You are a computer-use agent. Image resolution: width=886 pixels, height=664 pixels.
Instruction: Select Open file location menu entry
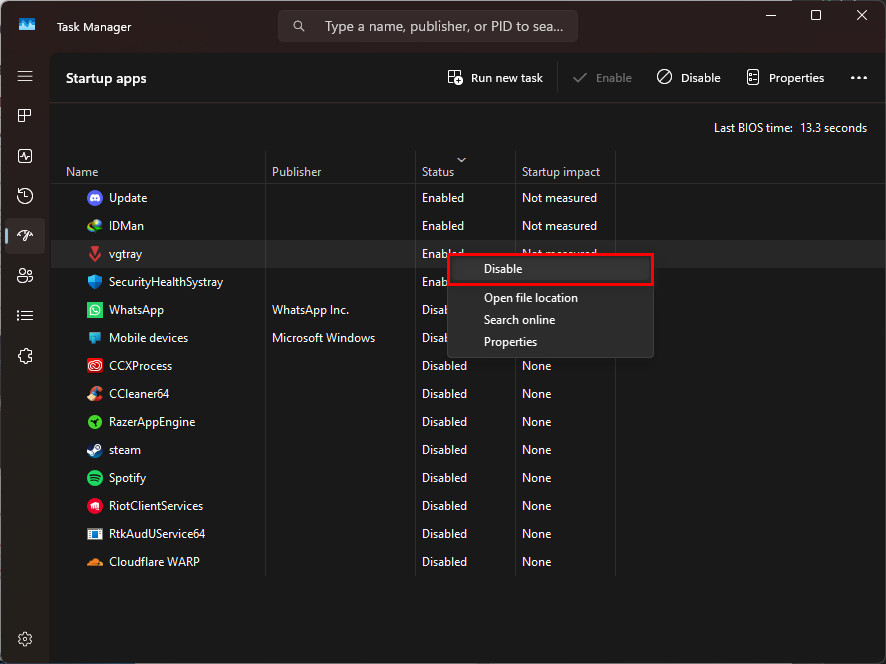coord(530,298)
